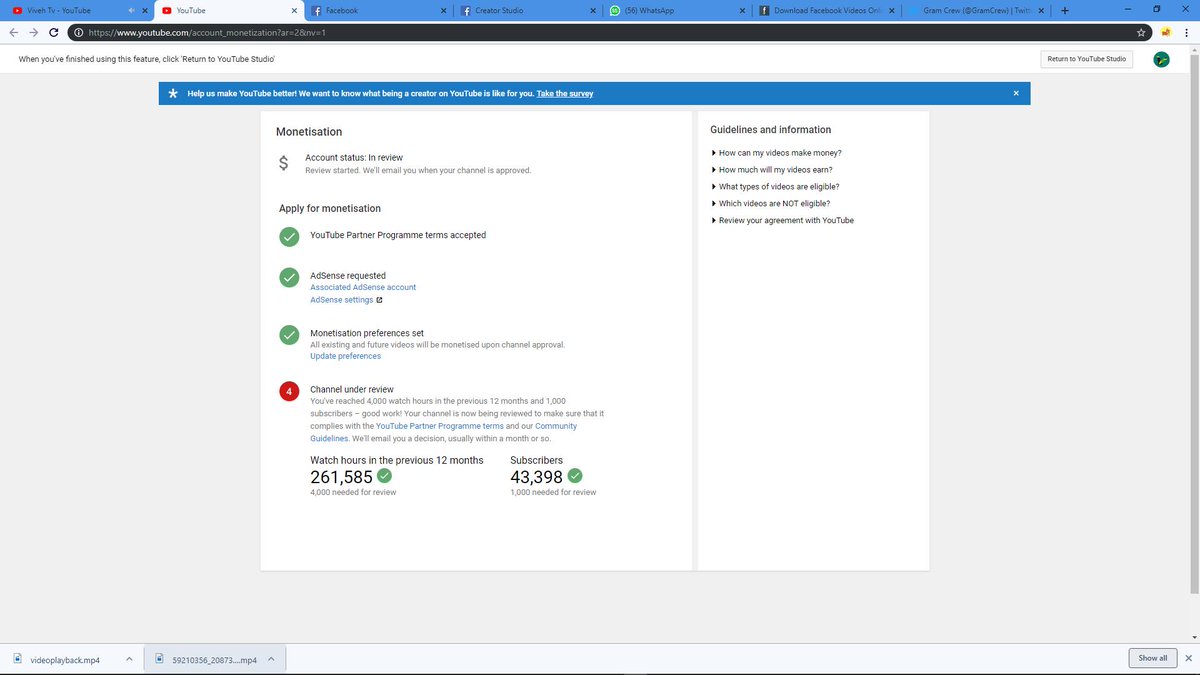Image resolution: width=1200 pixels, height=675 pixels.
Task: Expand How much will my videos earn?
Action: pyautogui.click(x=771, y=170)
